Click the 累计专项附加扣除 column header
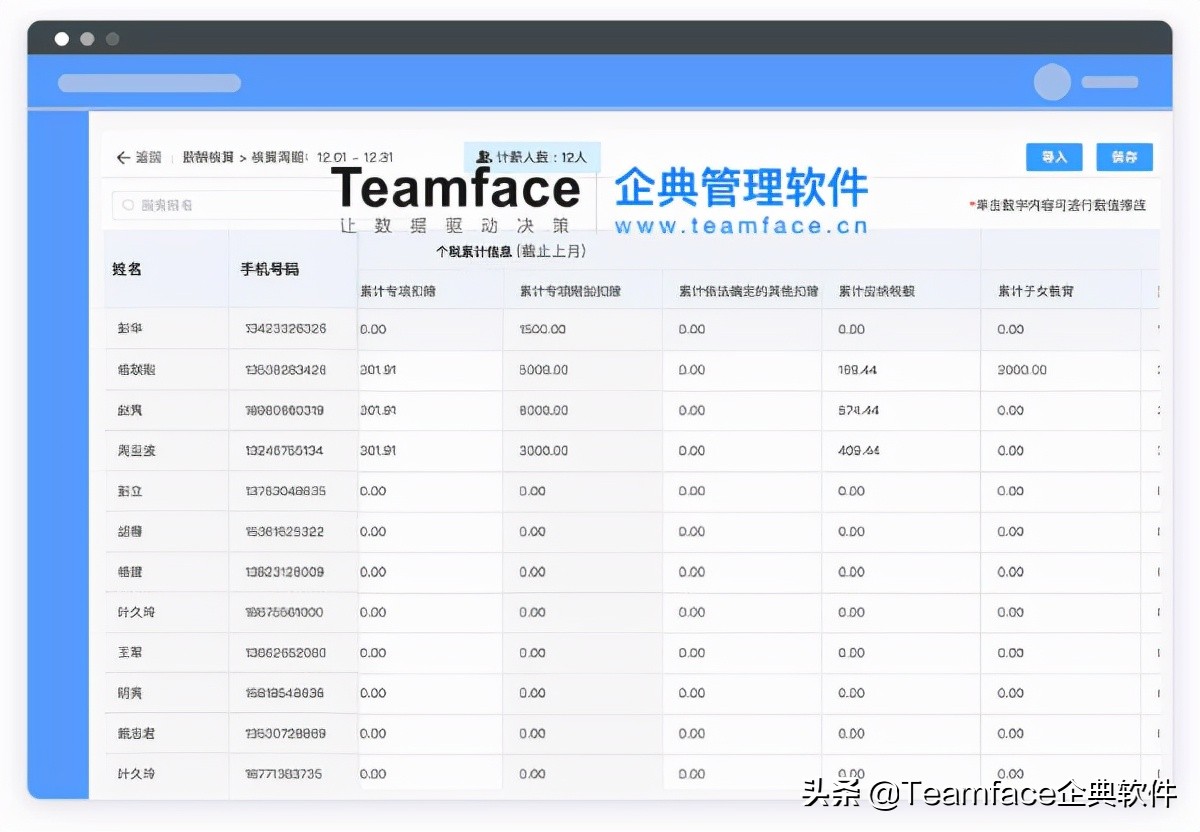 [x=570, y=291]
